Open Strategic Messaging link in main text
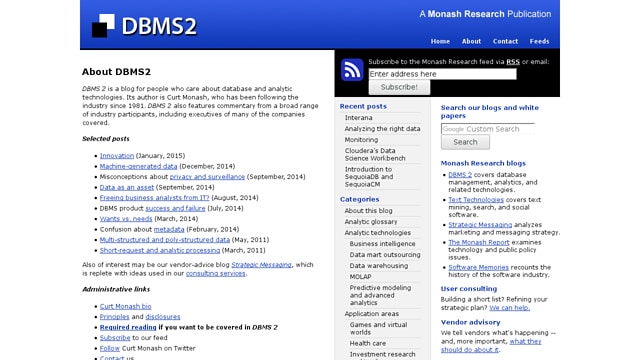The height and width of the screenshot is (360, 640). (262, 264)
